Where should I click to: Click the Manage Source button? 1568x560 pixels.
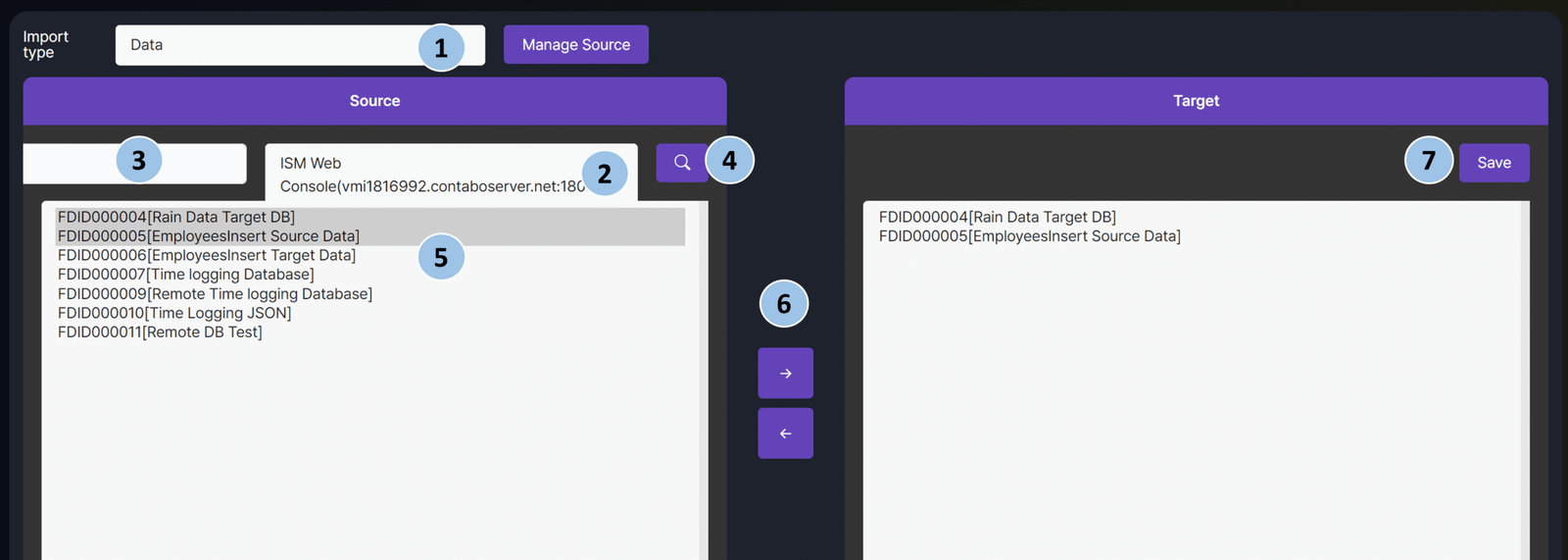[x=575, y=45]
